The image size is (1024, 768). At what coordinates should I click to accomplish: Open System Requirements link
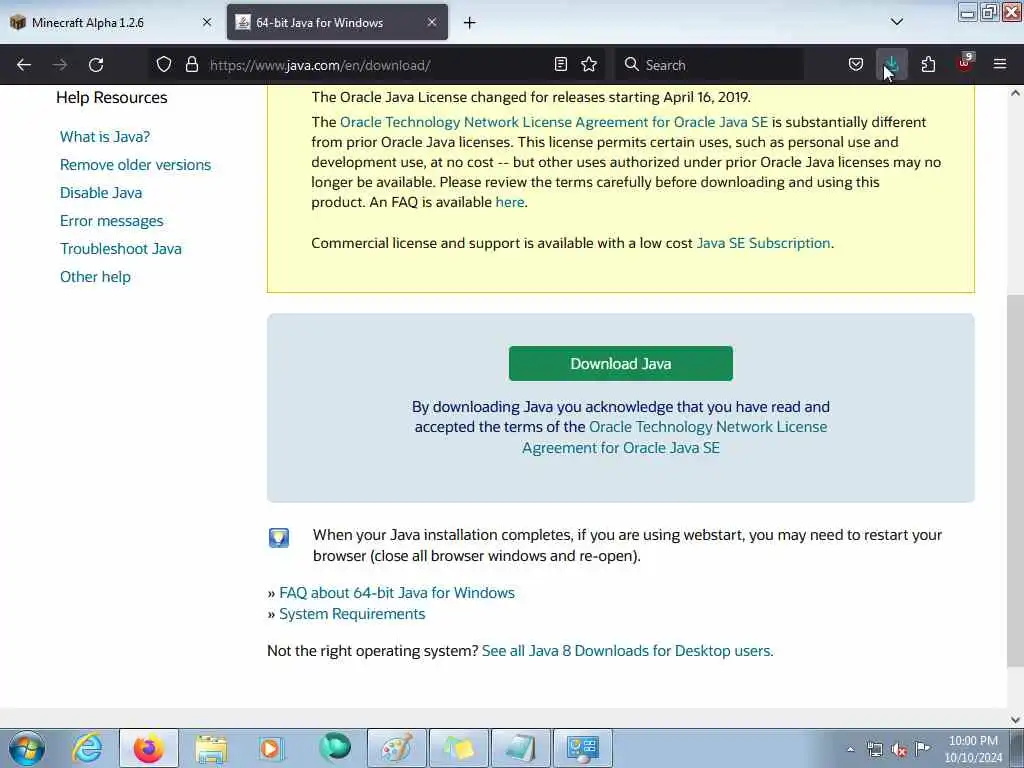click(352, 614)
